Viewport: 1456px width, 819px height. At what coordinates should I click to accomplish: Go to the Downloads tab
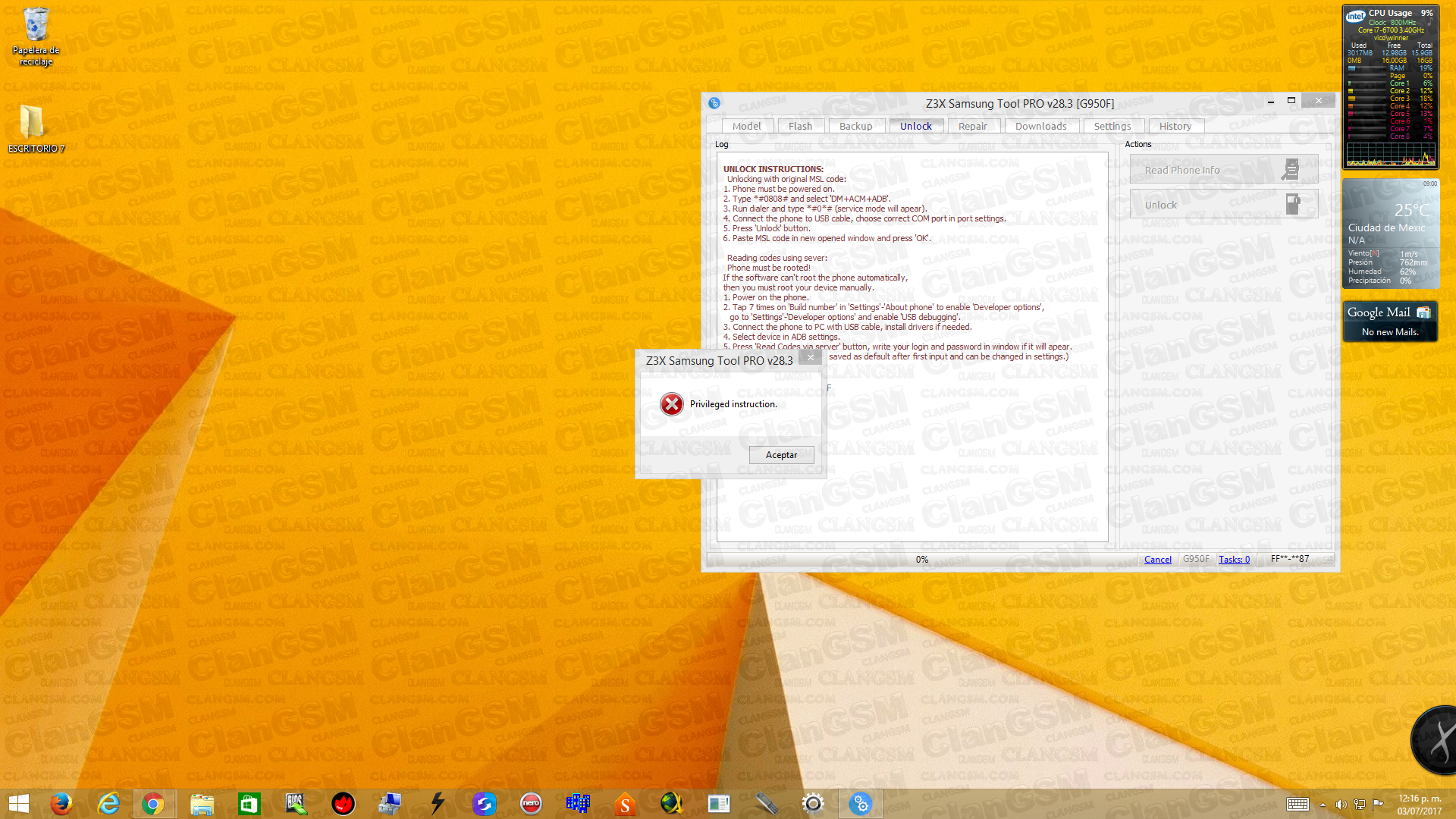click(x=1040, y=126)
